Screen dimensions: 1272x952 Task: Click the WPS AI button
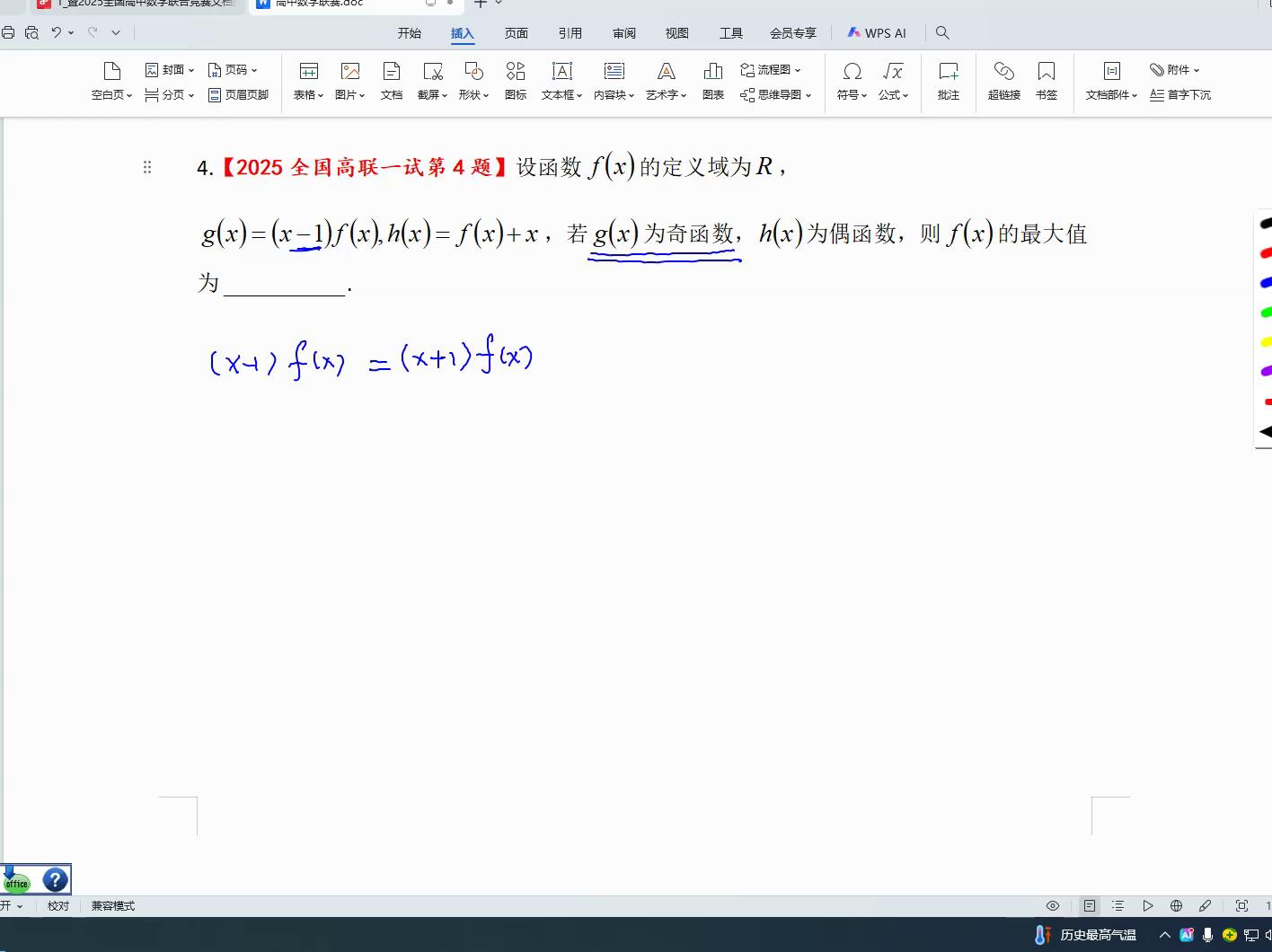877,33
